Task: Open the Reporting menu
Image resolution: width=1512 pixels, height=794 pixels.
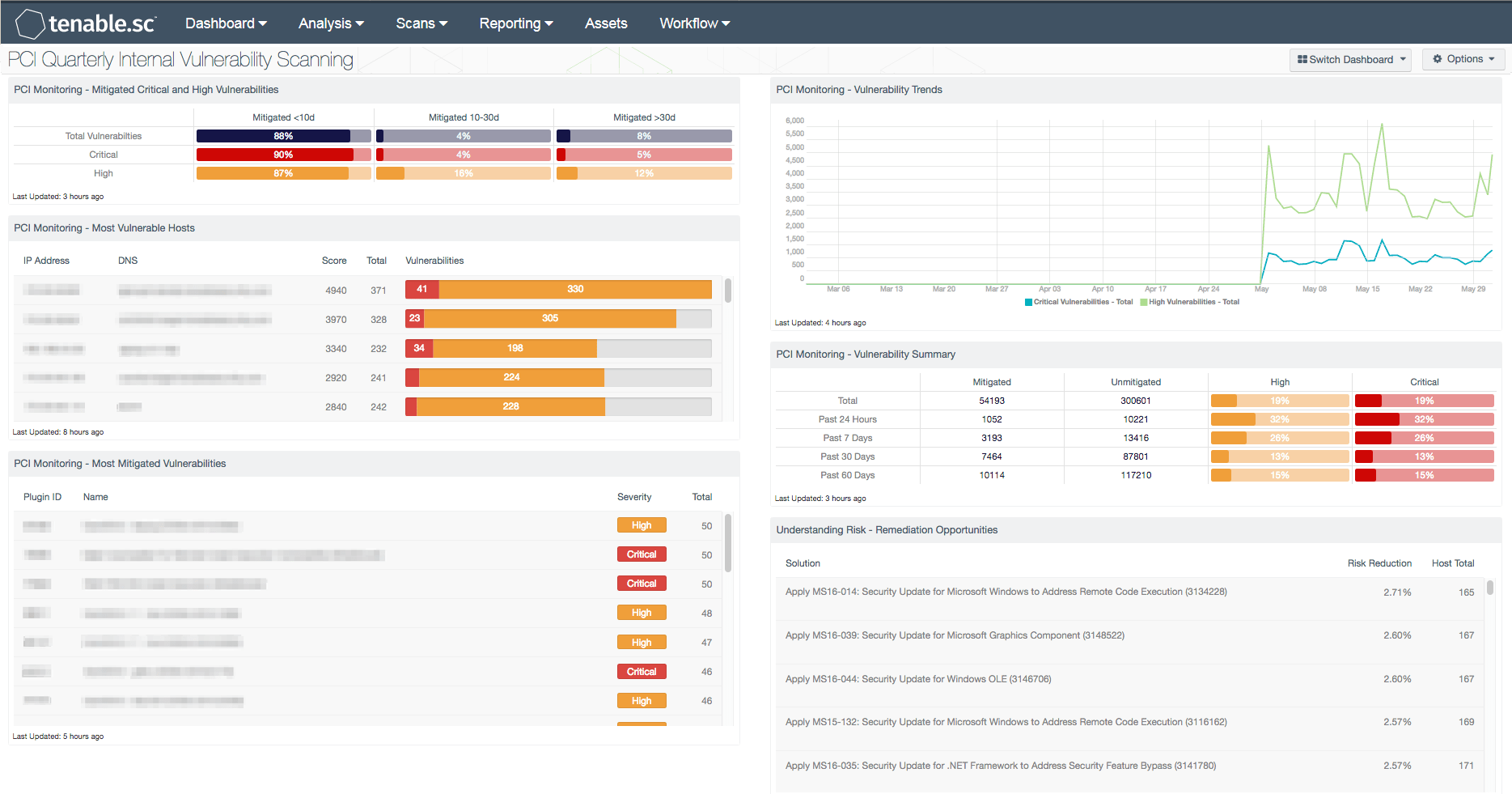Action: [x=516, y=23]
